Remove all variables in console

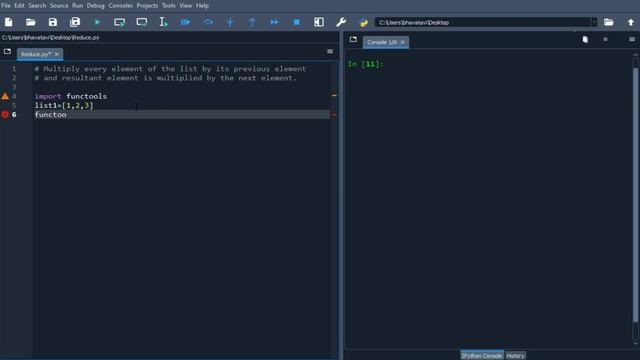click(x=585, y=39)
